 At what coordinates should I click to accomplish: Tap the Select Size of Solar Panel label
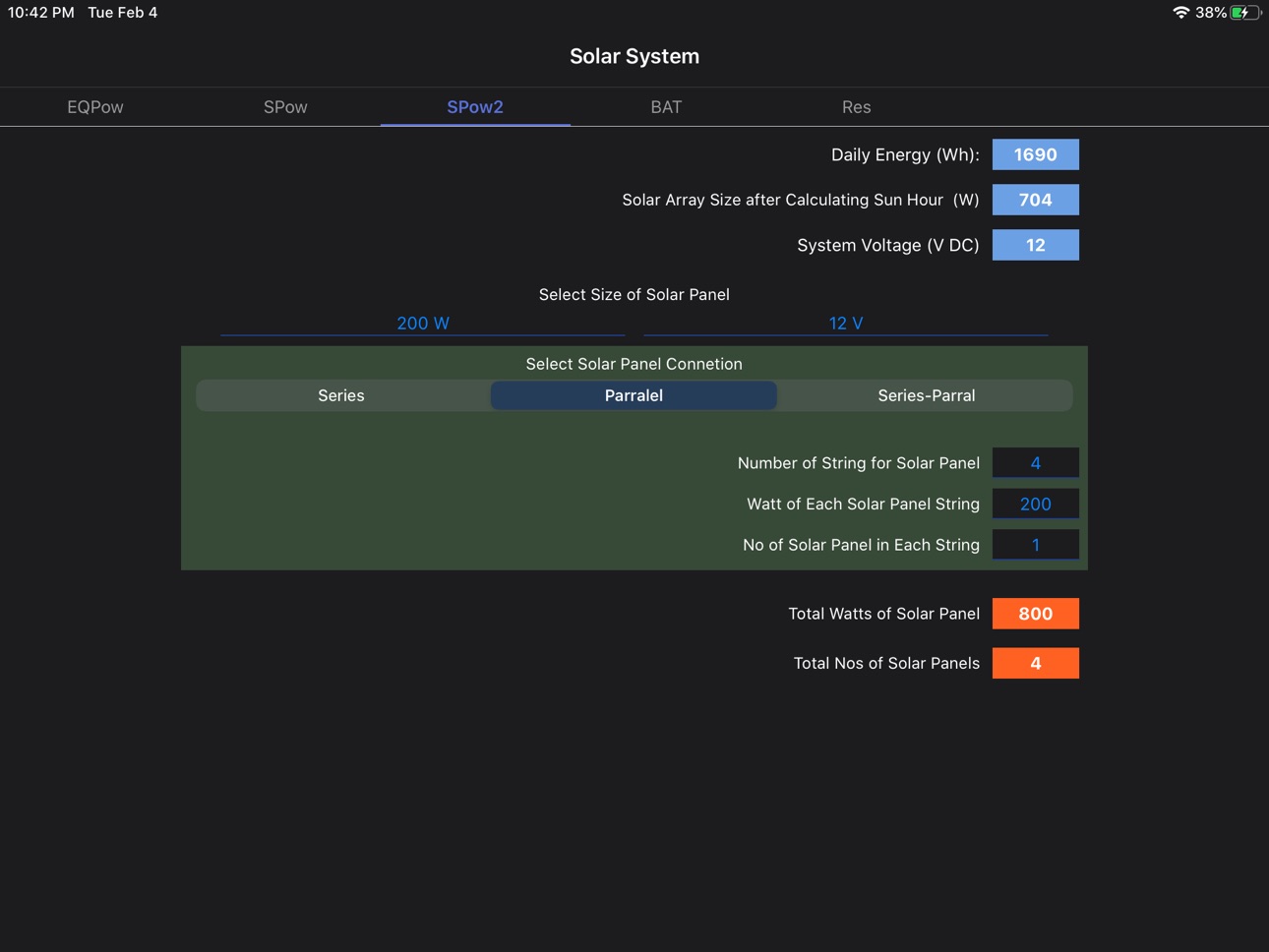tap(634, 294)
